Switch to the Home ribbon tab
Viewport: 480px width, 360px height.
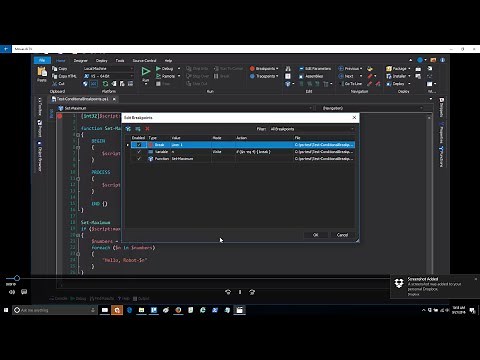pyautogui.click(x=61, y=60)
